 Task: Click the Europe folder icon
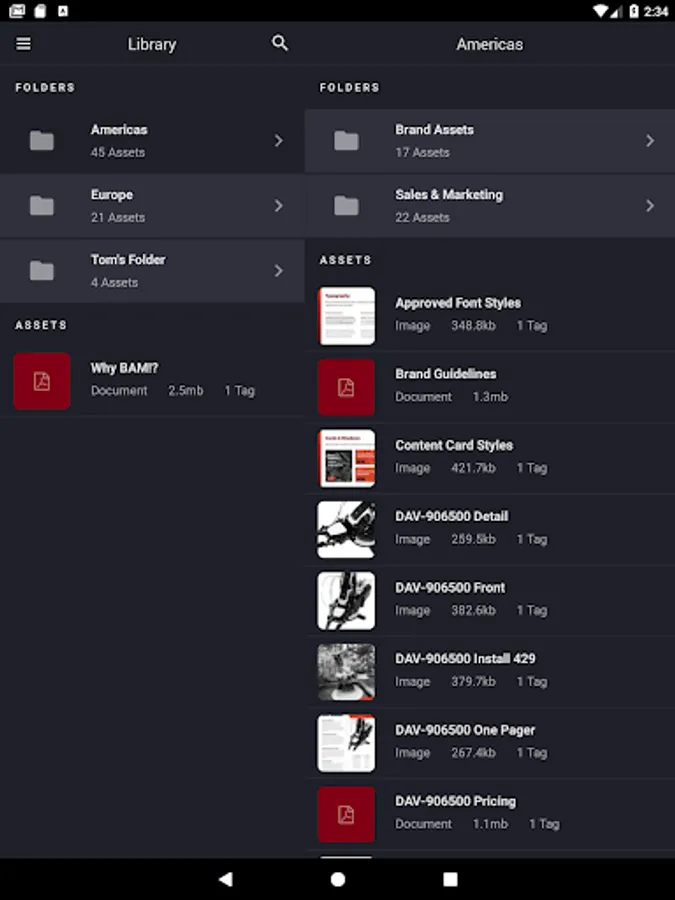tap(42, 205)
